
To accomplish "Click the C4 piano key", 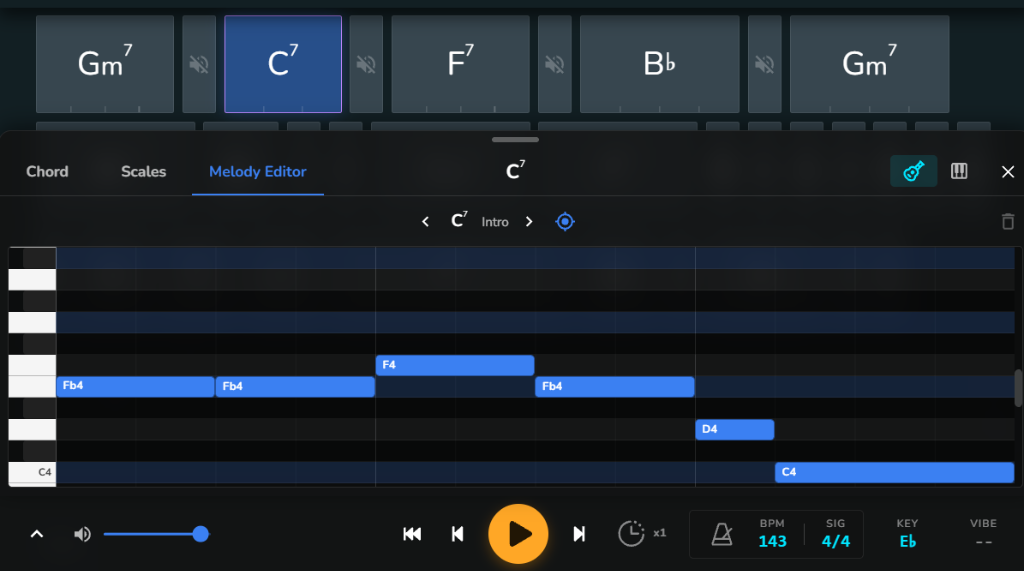I will pyautogui.click(x=32, y=472).
